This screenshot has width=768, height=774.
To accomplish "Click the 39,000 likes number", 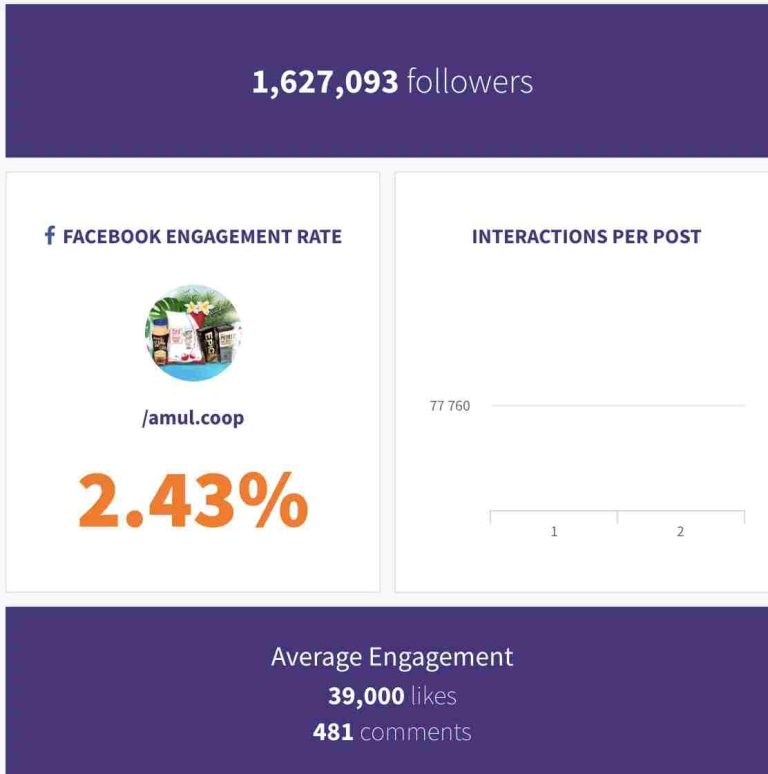I will coord(365,696).
